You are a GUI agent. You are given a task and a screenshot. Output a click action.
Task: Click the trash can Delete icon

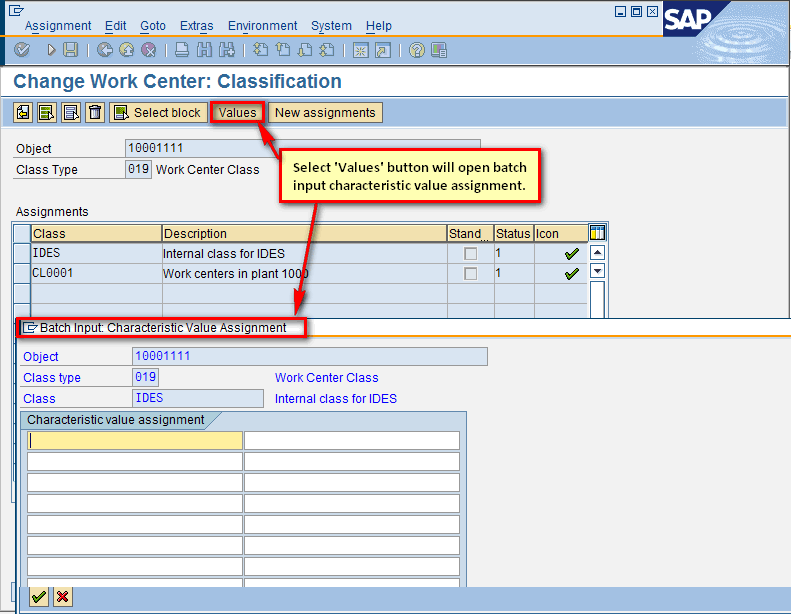(95, 113)
